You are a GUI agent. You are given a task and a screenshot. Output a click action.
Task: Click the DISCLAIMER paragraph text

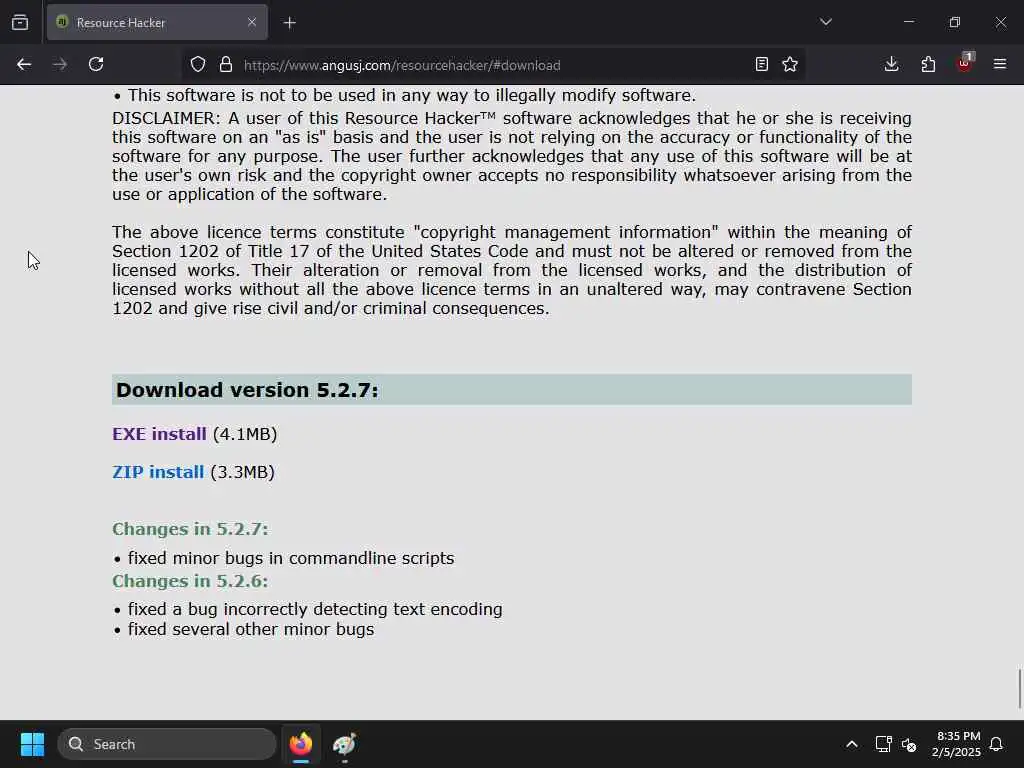512,156
